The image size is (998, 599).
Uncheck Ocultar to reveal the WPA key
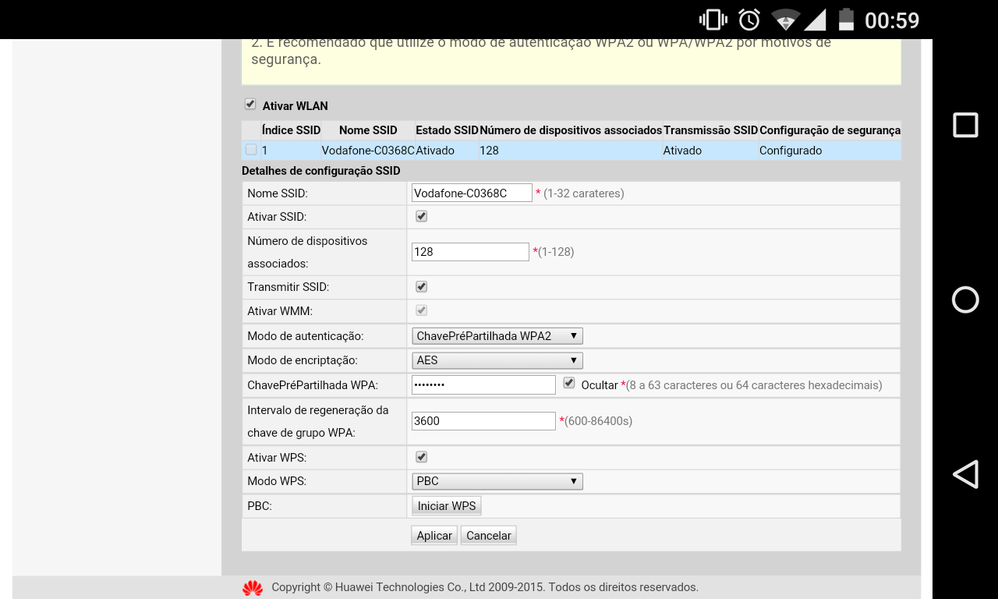[x=569, y=383]
